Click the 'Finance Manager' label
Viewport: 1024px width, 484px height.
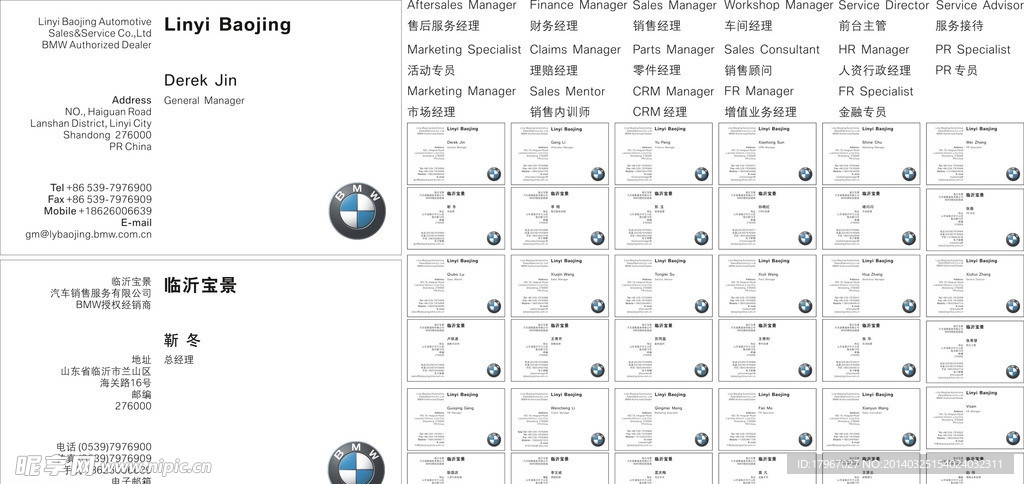(578, 5)
